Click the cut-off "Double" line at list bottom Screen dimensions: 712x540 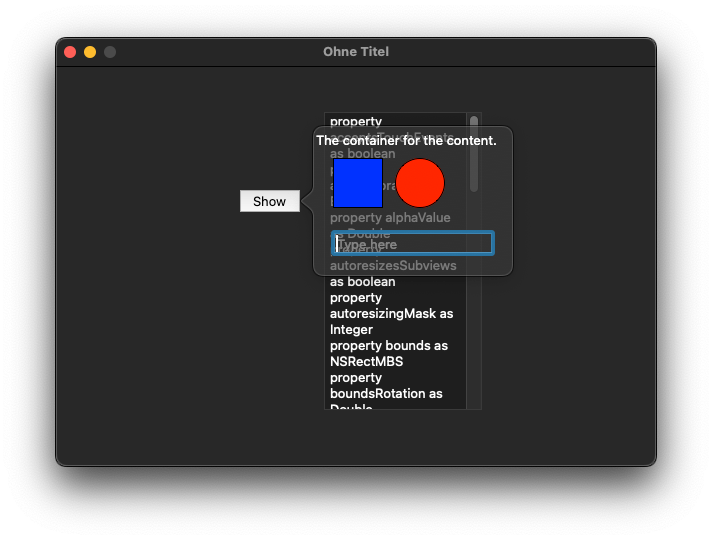click(351, 406)
